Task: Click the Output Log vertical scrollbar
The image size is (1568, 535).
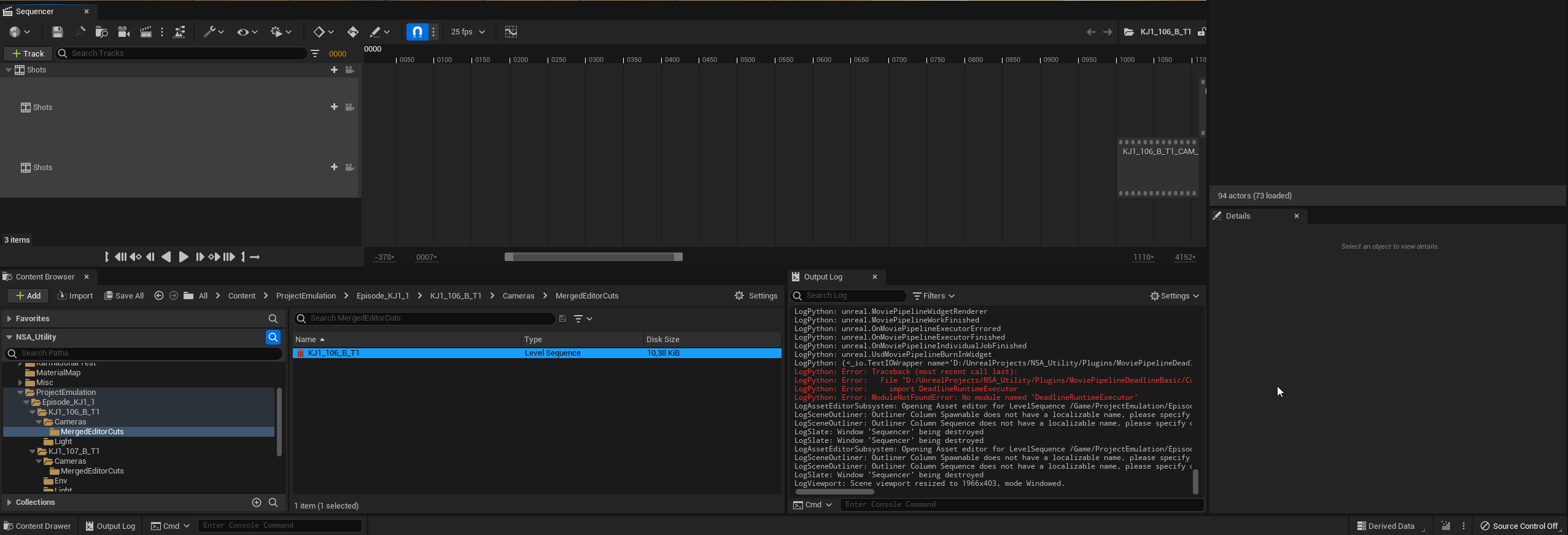Action: [1195, 482]
